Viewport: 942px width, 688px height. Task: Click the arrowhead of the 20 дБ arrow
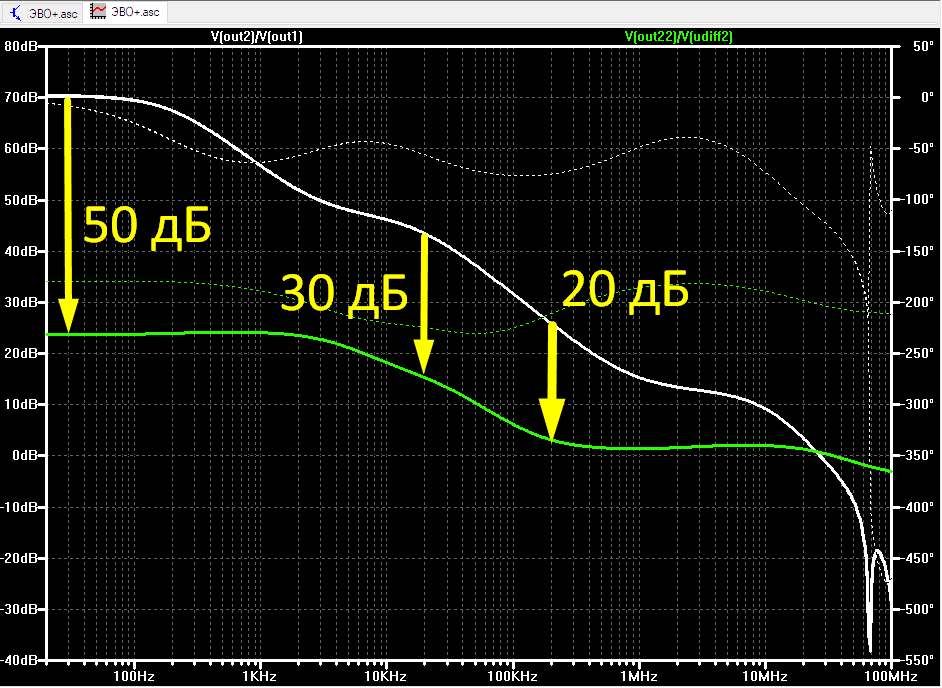pos(552,421)
